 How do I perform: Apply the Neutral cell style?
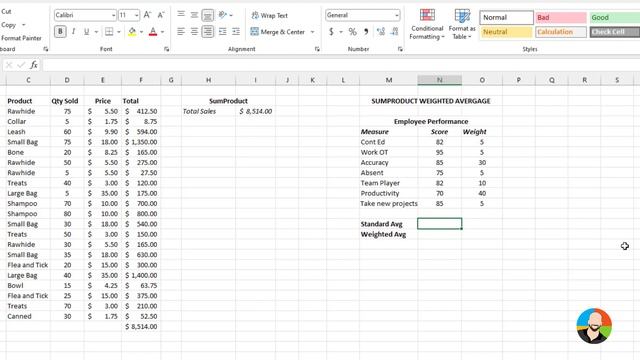click(506, 32)
